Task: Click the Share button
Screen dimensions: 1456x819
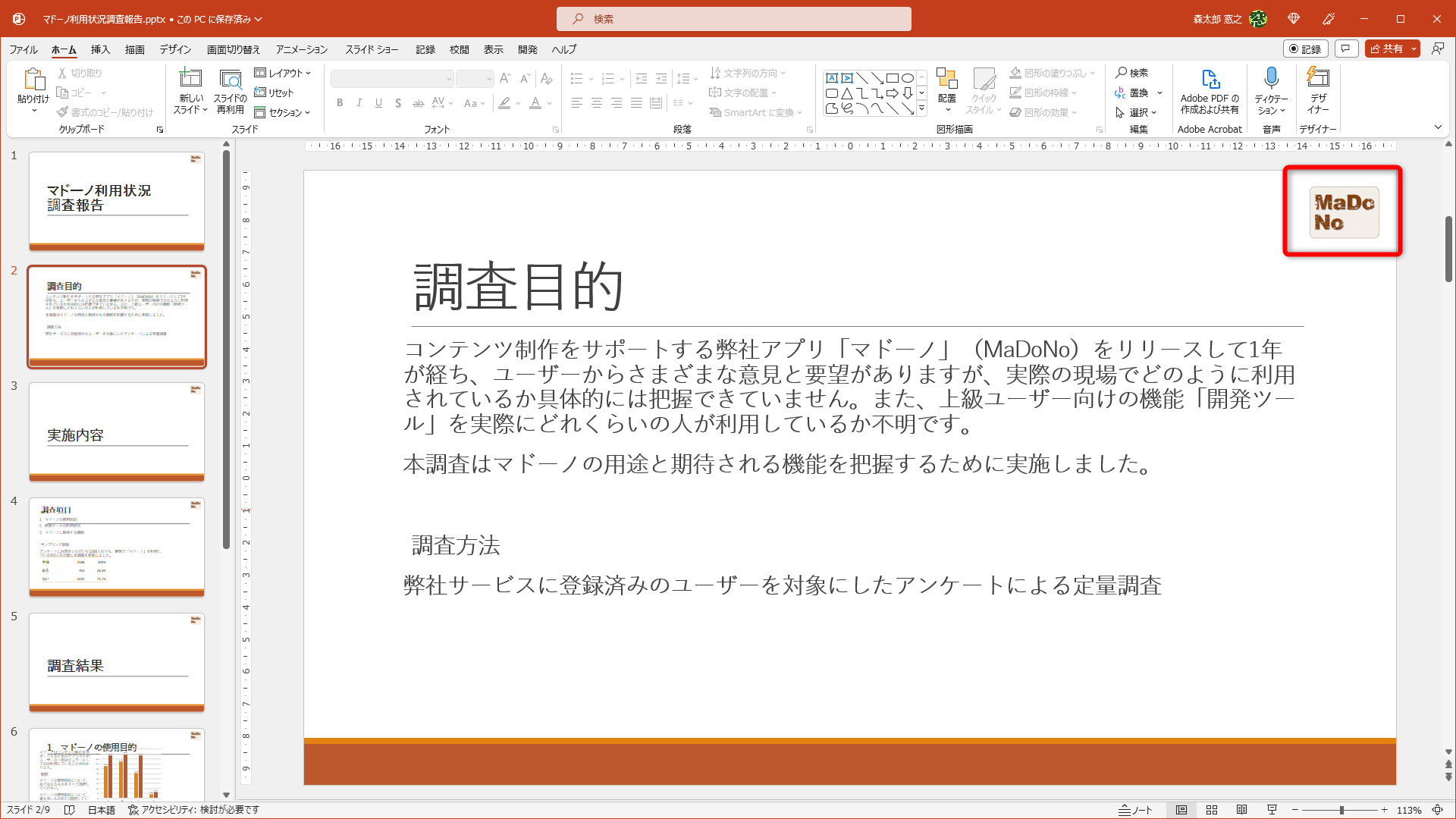Action: click(1387, 49)
